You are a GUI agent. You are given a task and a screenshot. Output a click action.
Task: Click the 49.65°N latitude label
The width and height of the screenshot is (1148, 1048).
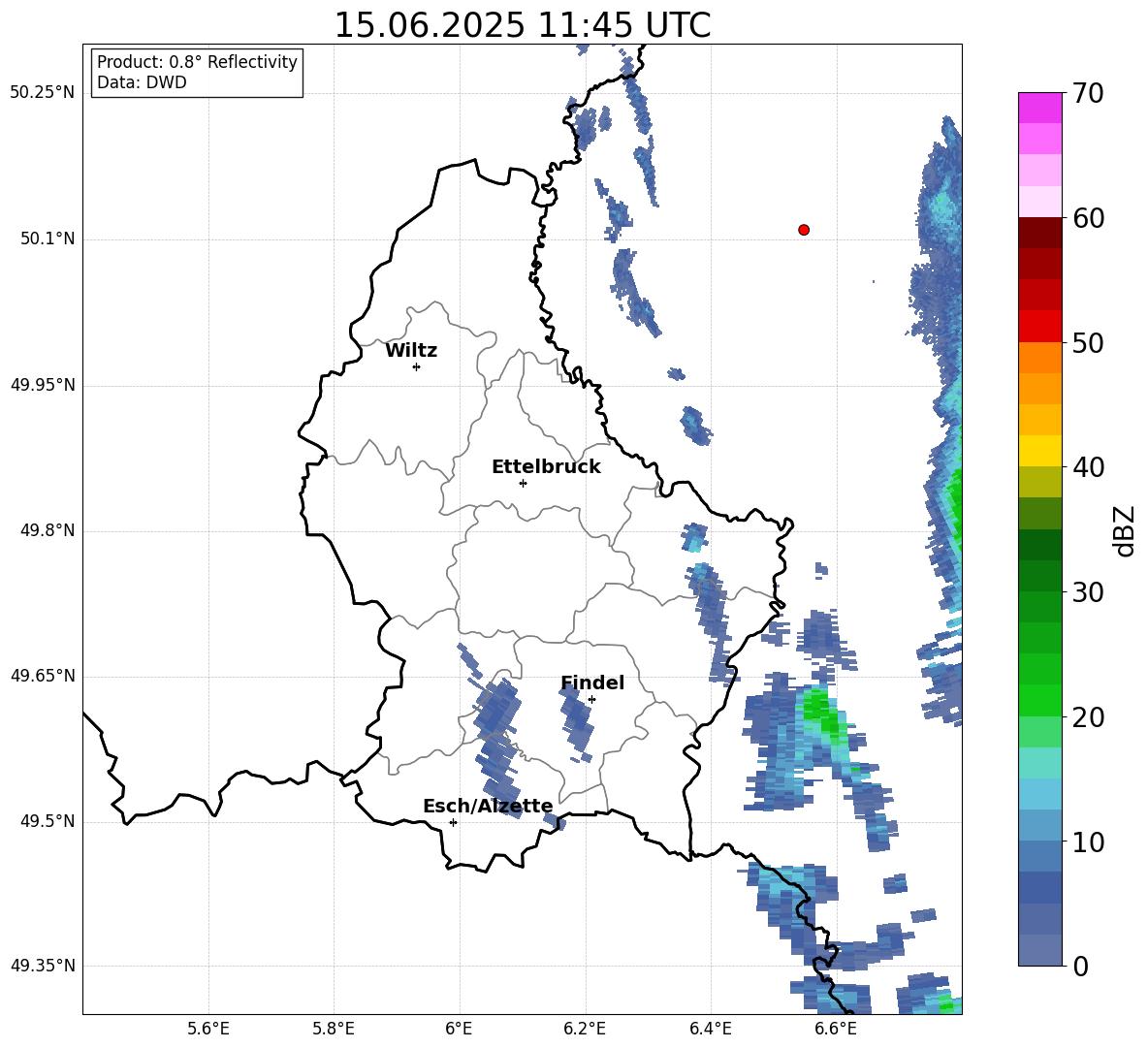pos(43,676)
